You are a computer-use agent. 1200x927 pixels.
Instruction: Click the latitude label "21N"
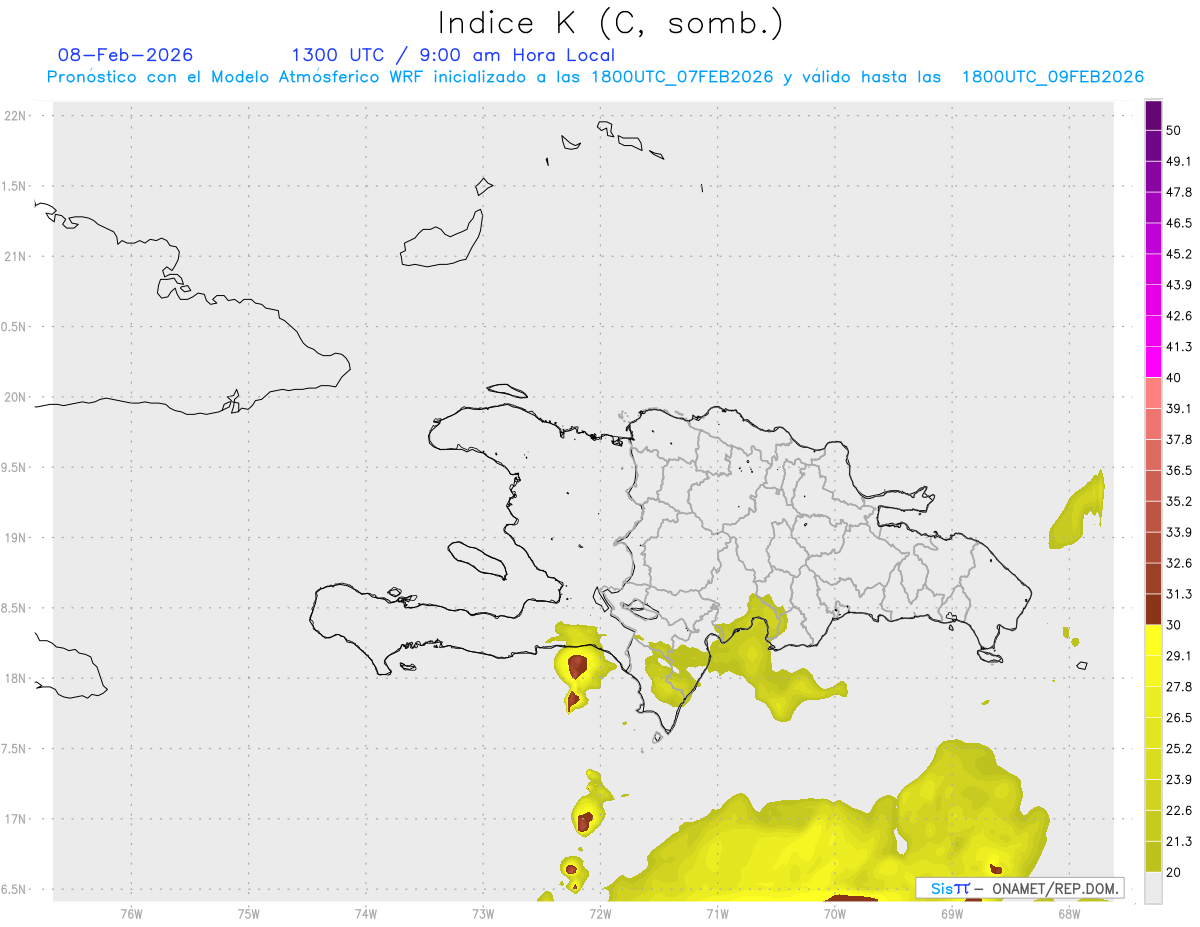tap(17, 256)
